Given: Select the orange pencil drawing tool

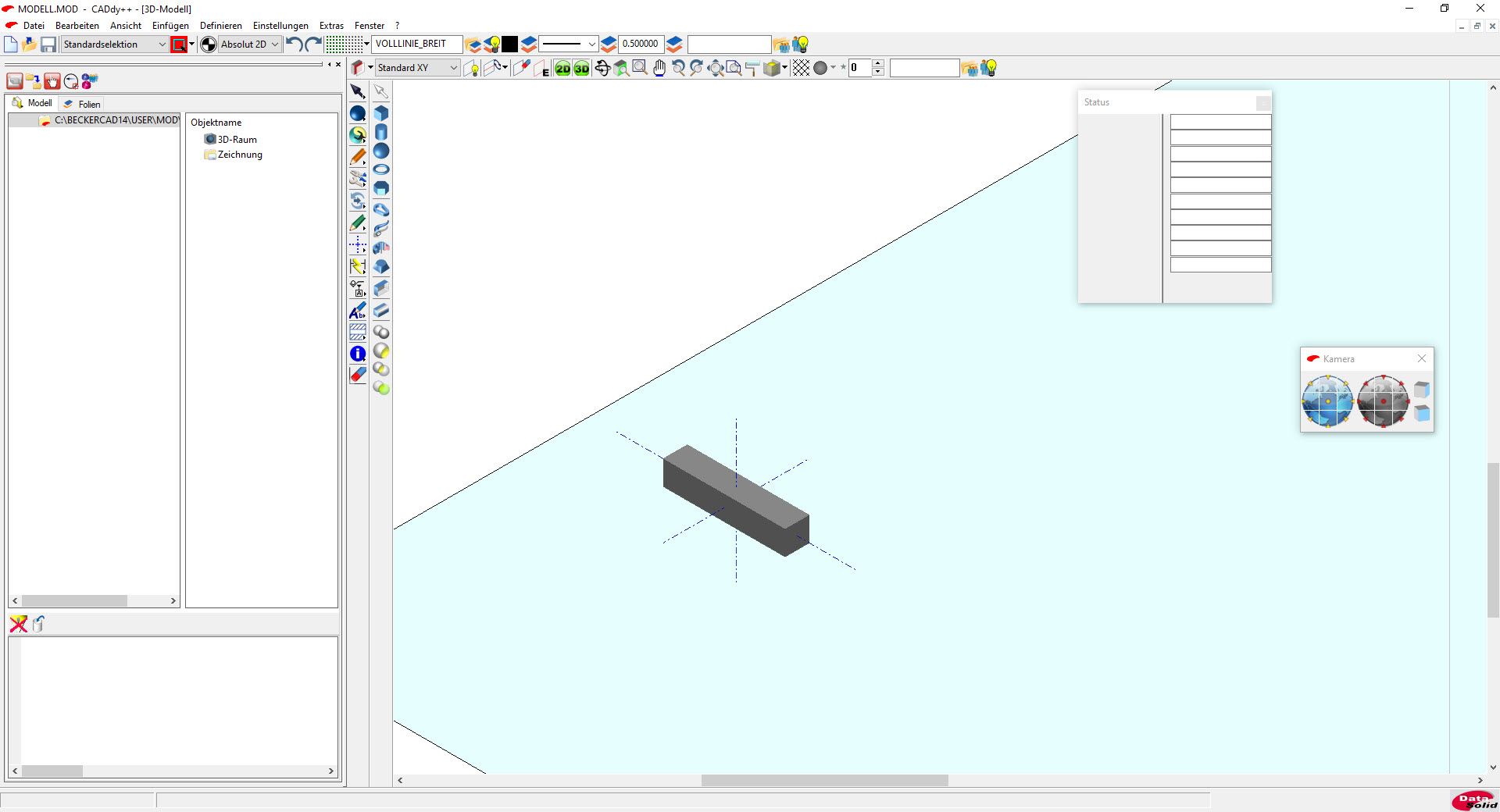Looking at the screenshot, I should click(x=358, y=157).
